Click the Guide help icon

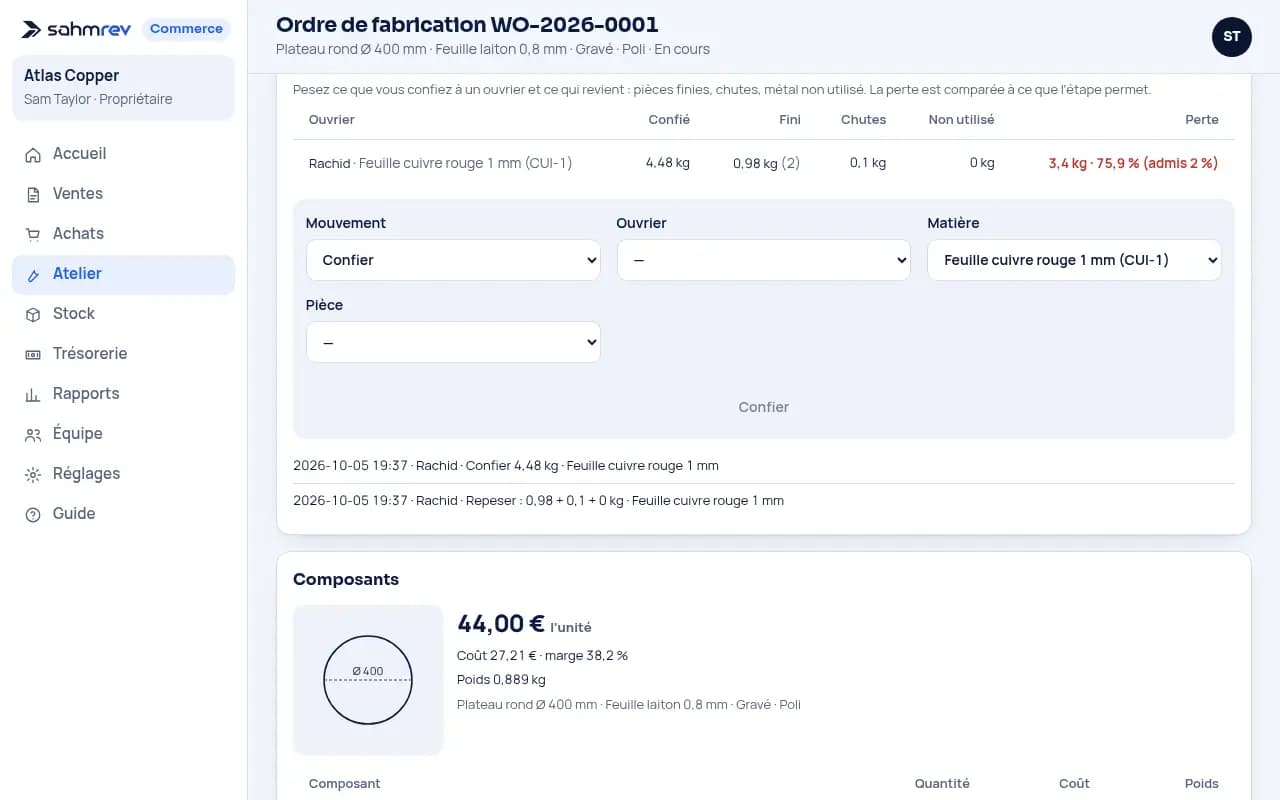tap(33, 514)
